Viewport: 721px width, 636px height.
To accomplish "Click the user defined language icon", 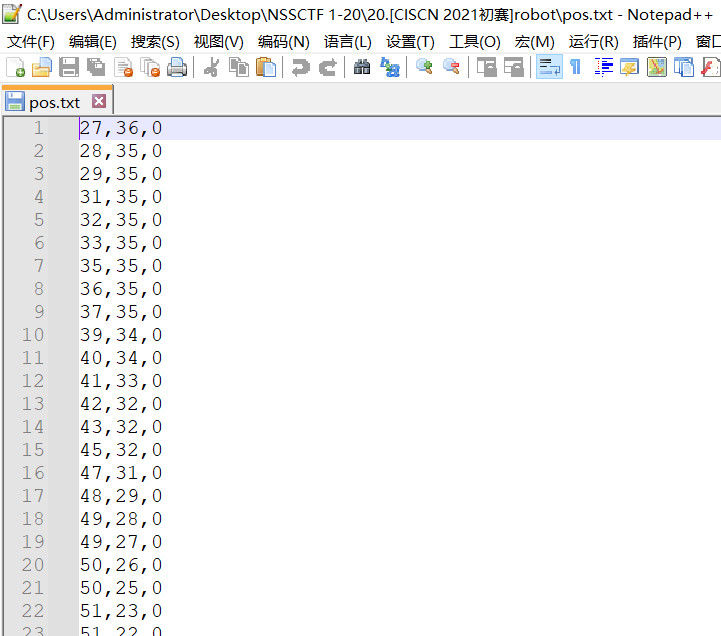I will click(629, 68).
